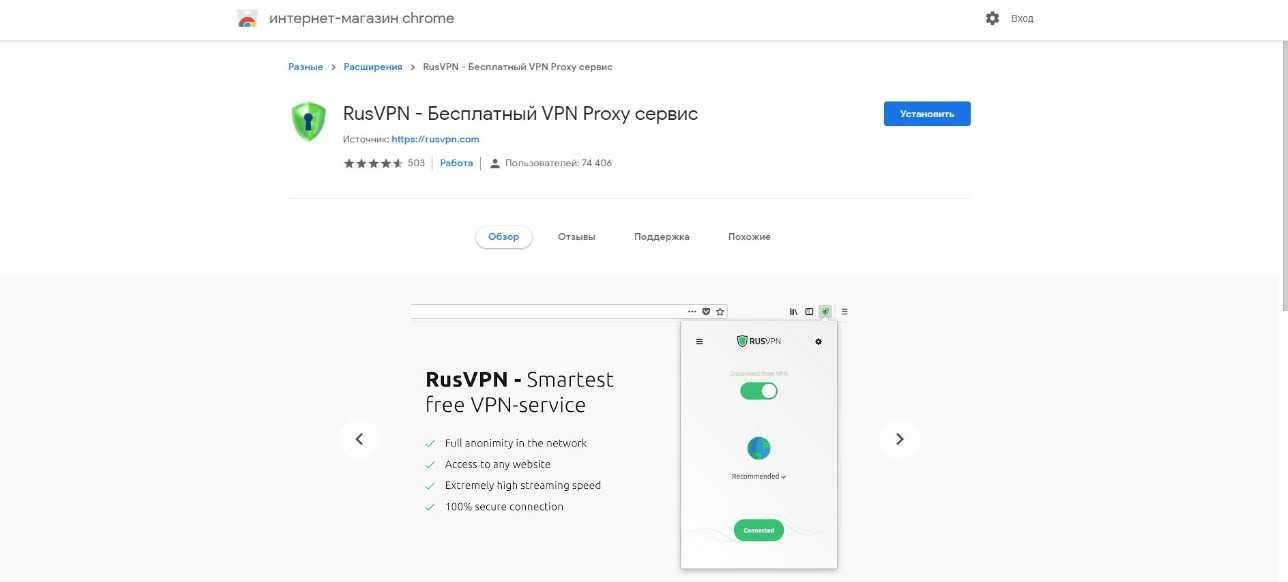This screenshot has height=582, width=1288.
Task: Click the RusVPN green shield icon
Action: point(309,121)
